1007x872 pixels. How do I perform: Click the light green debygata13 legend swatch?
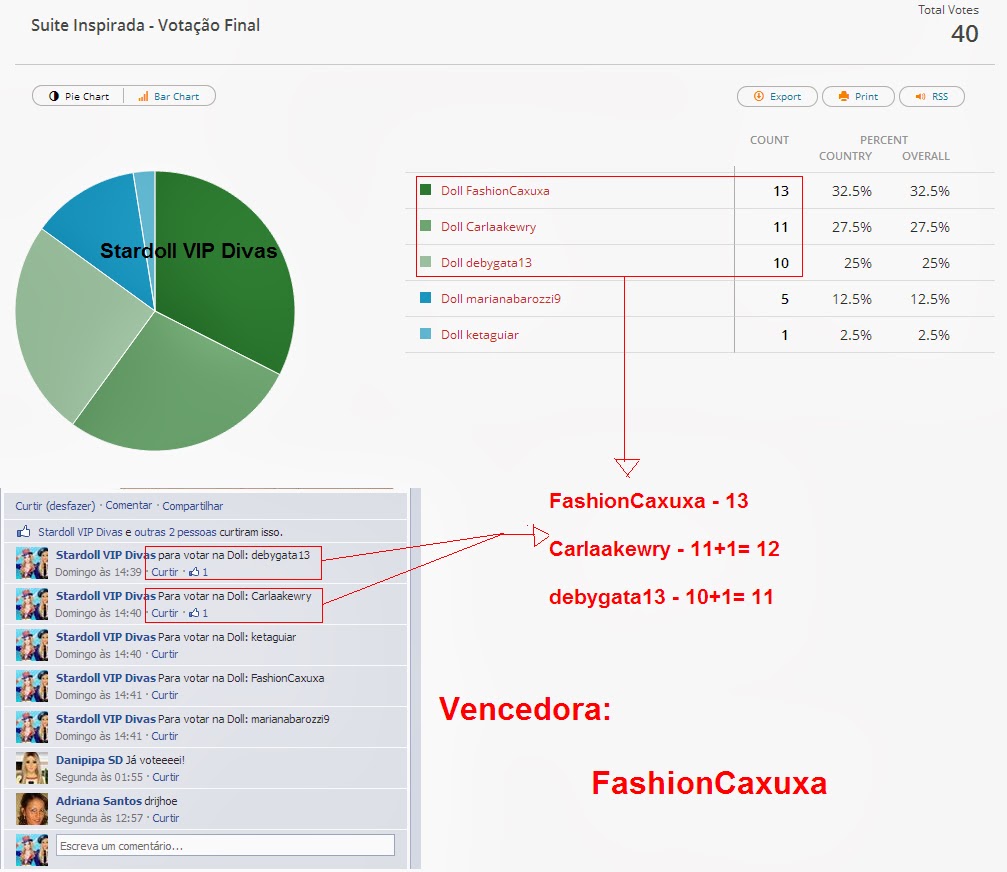pos(425,261)
